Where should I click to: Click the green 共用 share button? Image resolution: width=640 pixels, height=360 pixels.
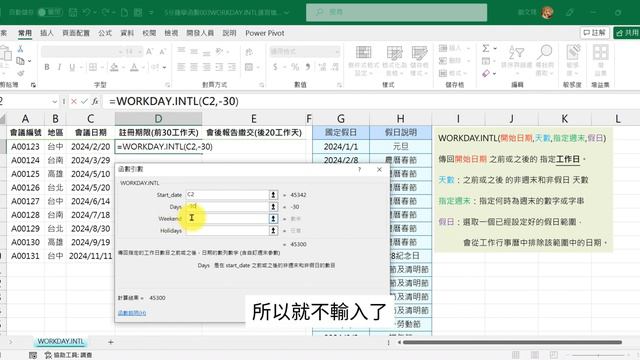pyautogui.click(x=627, y=33)
